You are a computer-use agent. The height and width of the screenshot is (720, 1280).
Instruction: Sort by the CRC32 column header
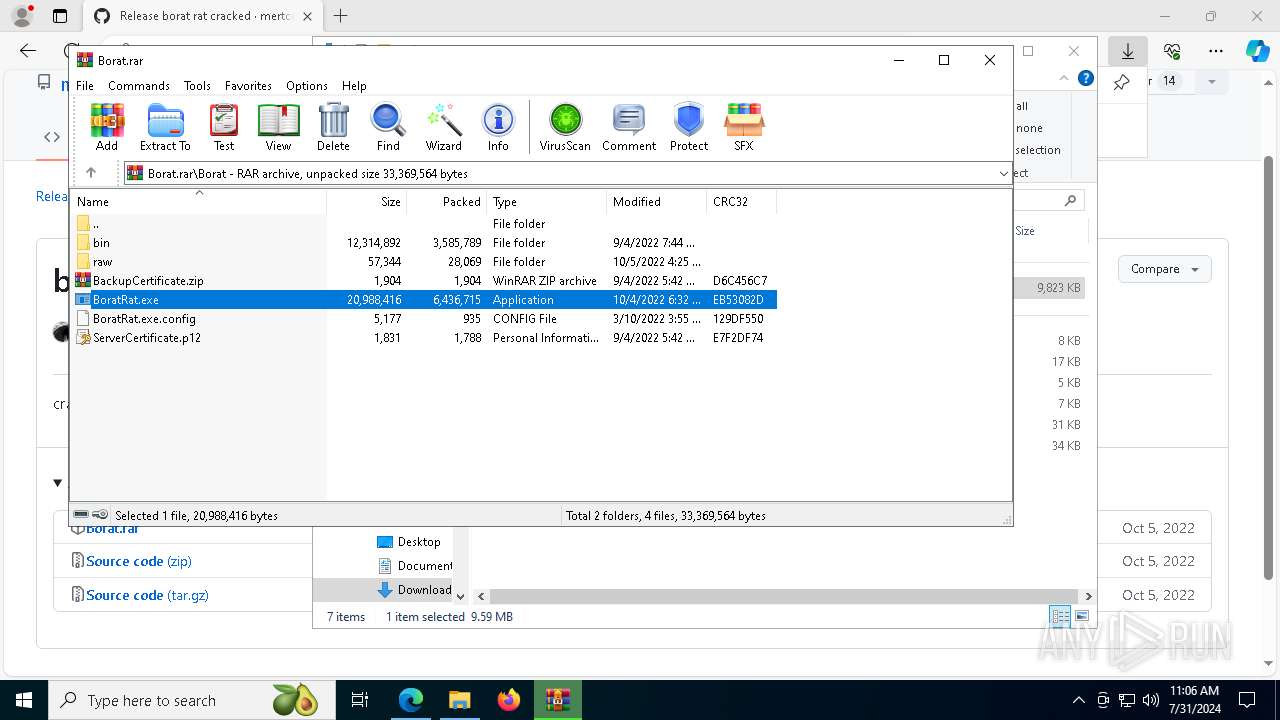[742, 202]
